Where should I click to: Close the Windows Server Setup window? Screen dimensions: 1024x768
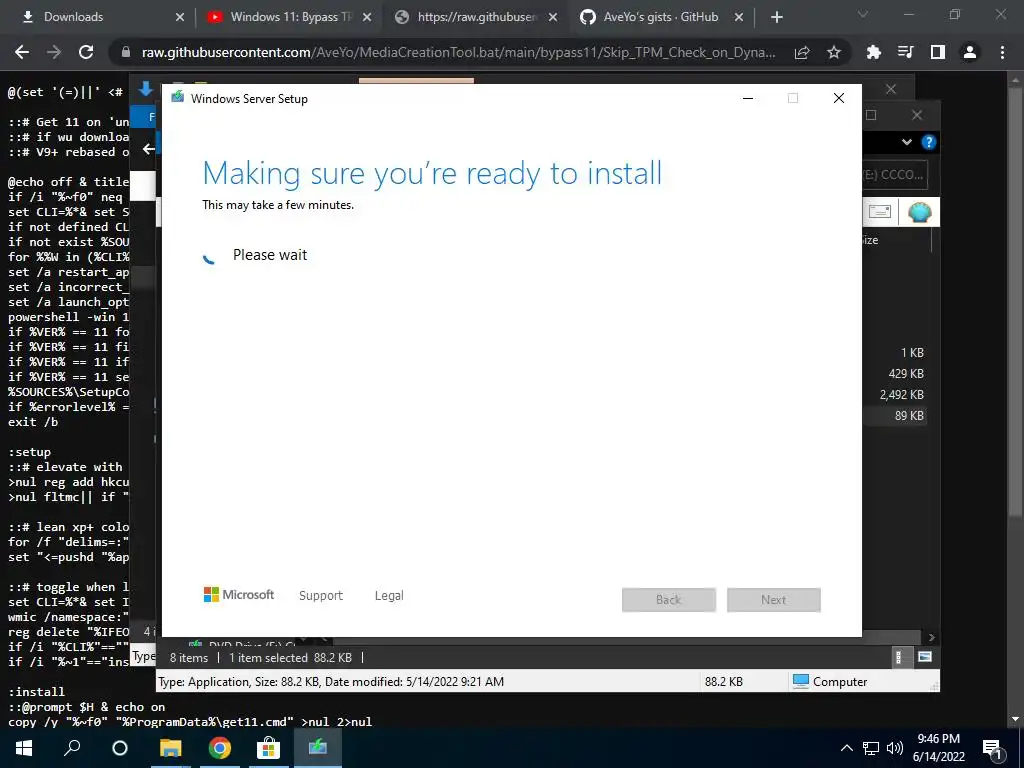click(x=839, y=99)
